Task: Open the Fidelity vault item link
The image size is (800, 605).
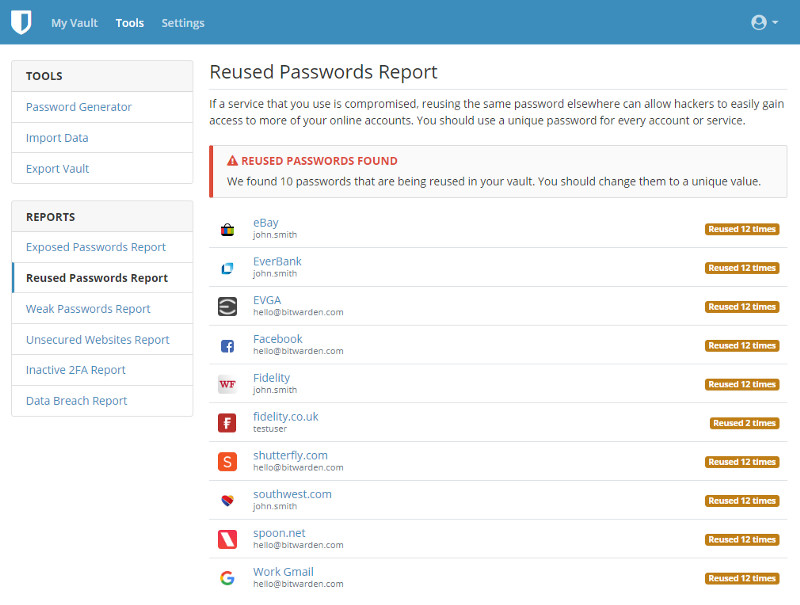Action: [271, 378]
